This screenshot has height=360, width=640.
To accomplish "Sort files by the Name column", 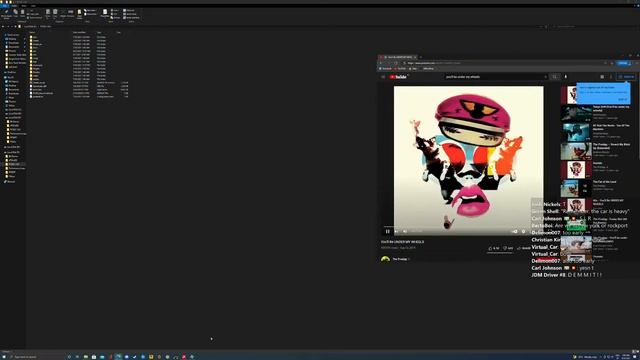I will pos(32,32).
